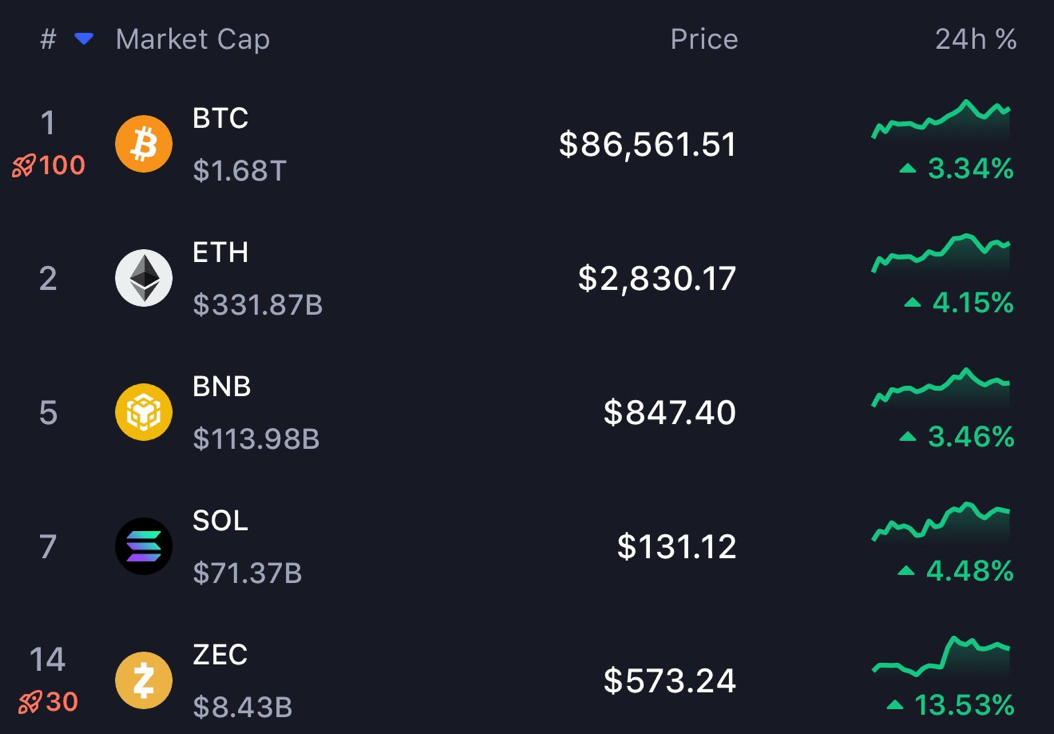Viewport: 1054px width, 734px height.
Task: Click the rocket icon beside 100
Action: pyautogui.click(x=23, y=166)
